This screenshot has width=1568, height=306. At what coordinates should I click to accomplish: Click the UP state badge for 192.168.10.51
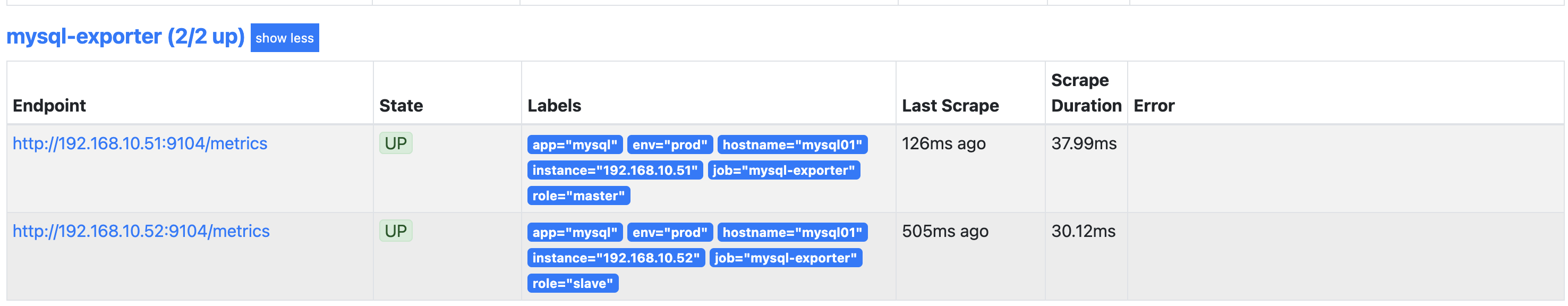396,143
